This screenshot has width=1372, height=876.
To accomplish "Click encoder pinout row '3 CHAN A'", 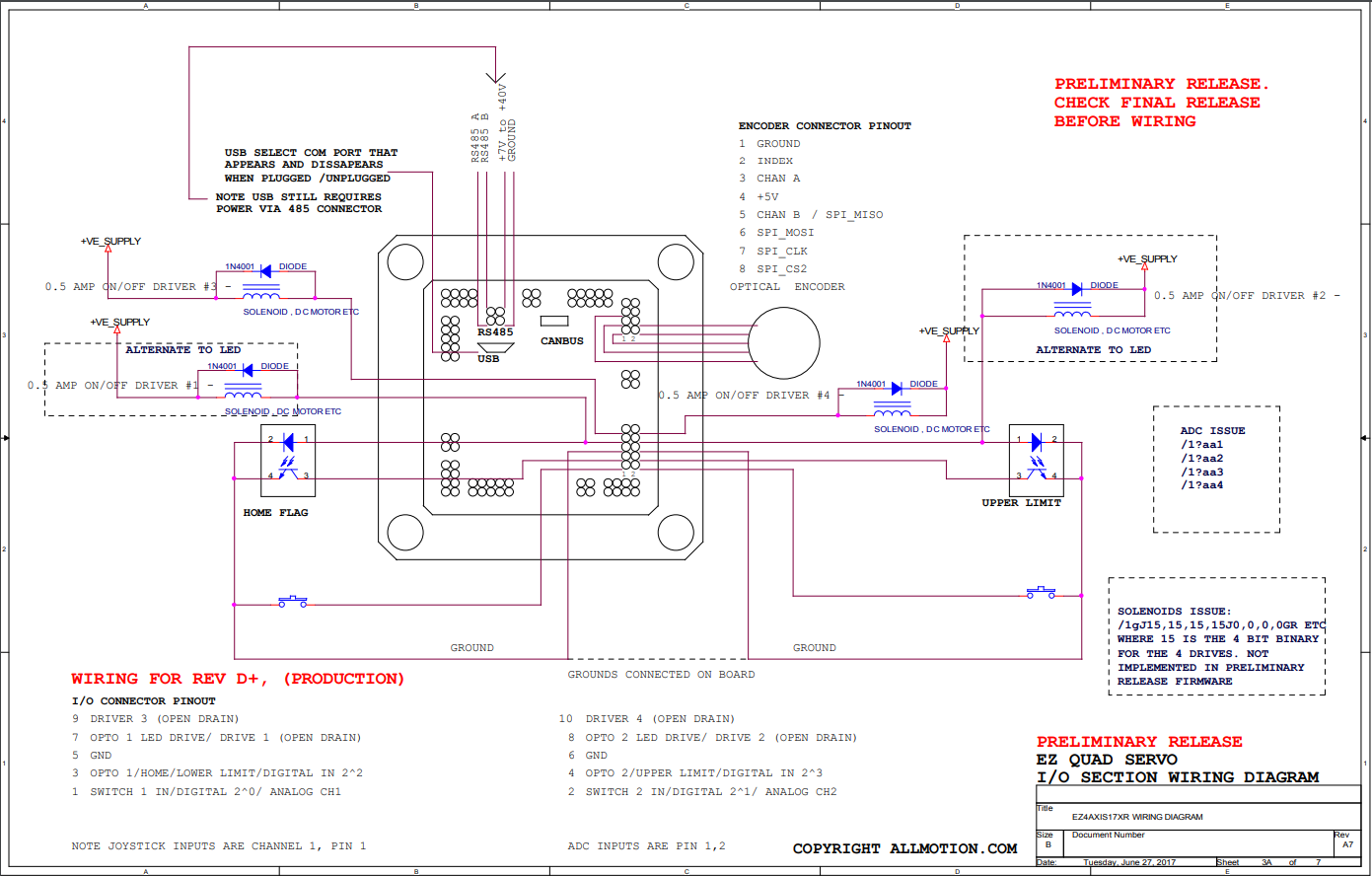I will click(770, 179).
